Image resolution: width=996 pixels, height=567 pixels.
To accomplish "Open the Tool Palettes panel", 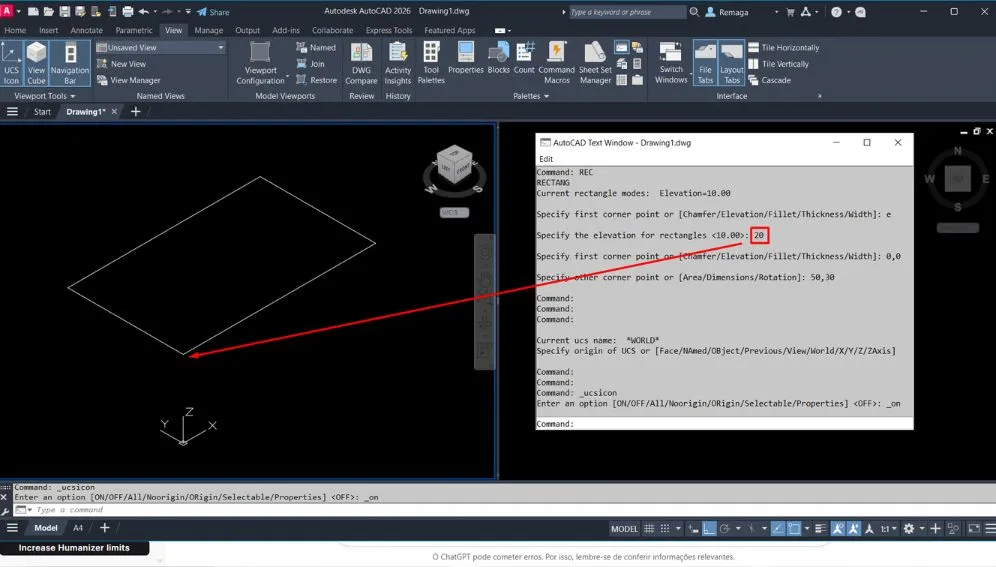I will coord(431,60).
